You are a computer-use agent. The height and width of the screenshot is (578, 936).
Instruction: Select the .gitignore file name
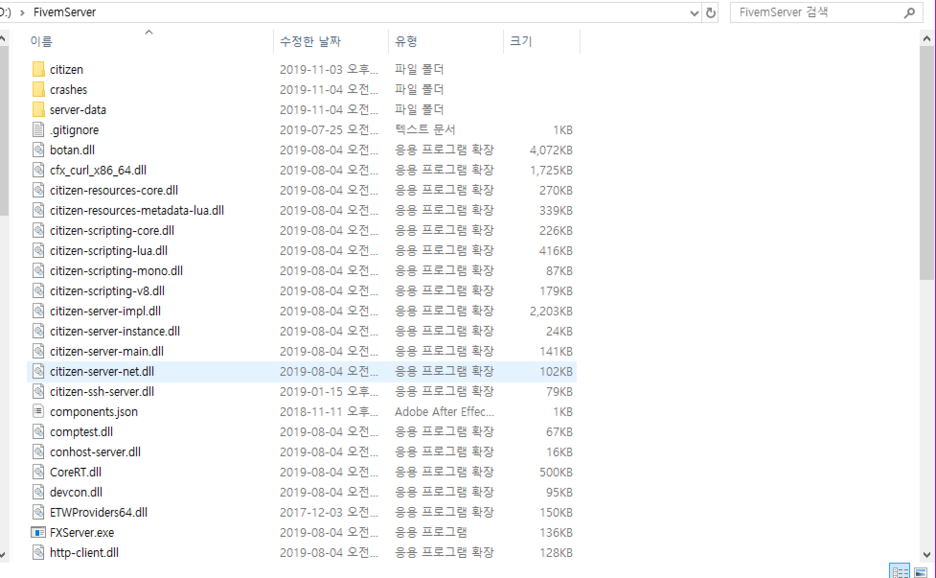pyautogui.click(x=75, y=130)
